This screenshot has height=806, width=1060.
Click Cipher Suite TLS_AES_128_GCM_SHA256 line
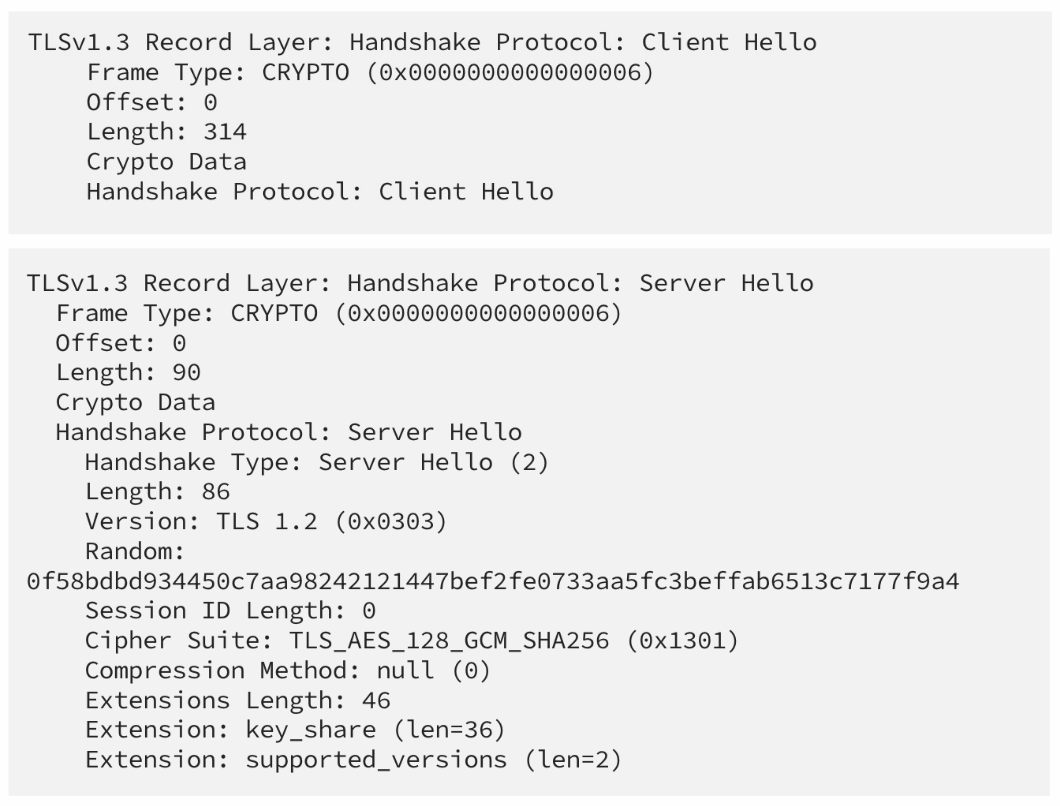point(412,640)
